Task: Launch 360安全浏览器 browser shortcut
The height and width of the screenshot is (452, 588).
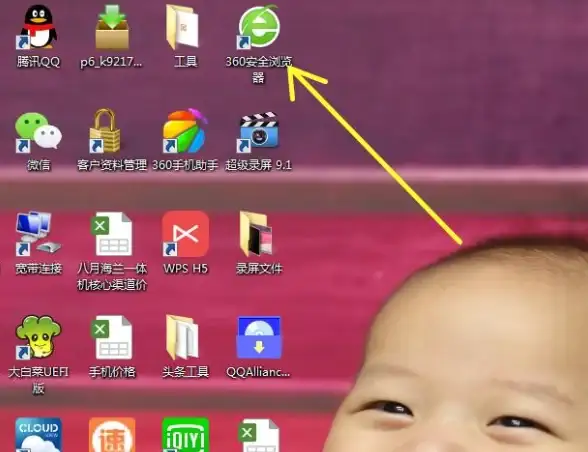Action: coord(259,27)
